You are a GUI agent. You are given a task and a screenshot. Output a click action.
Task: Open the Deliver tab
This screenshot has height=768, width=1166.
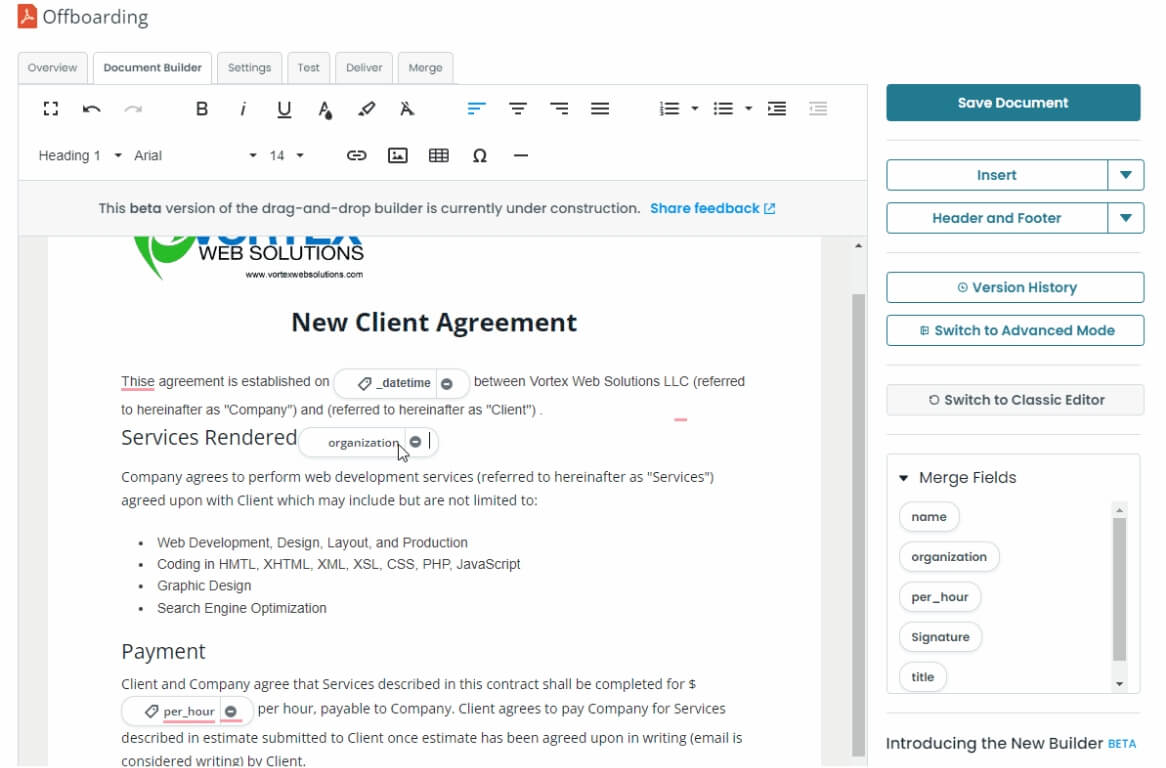[x=364, y=67]
